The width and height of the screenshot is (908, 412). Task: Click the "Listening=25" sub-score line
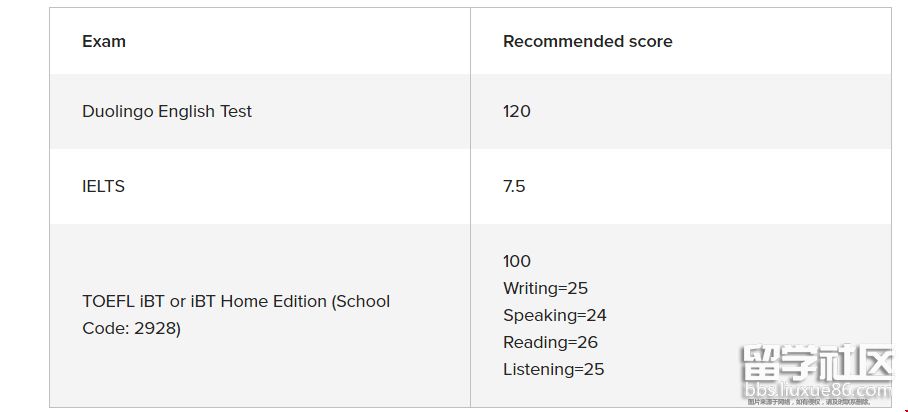click(x=553, y=369)
